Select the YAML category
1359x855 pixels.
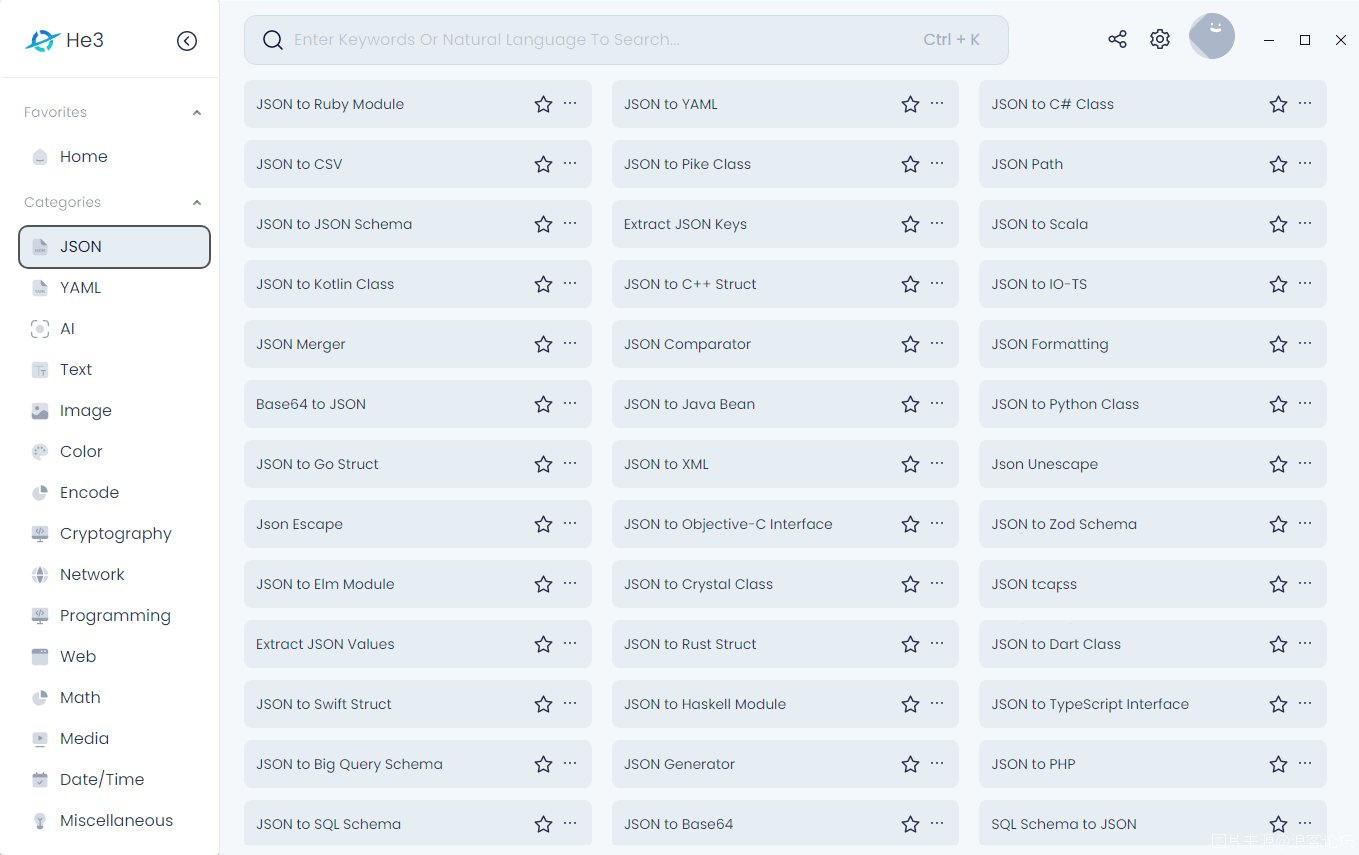pos(114,288)
